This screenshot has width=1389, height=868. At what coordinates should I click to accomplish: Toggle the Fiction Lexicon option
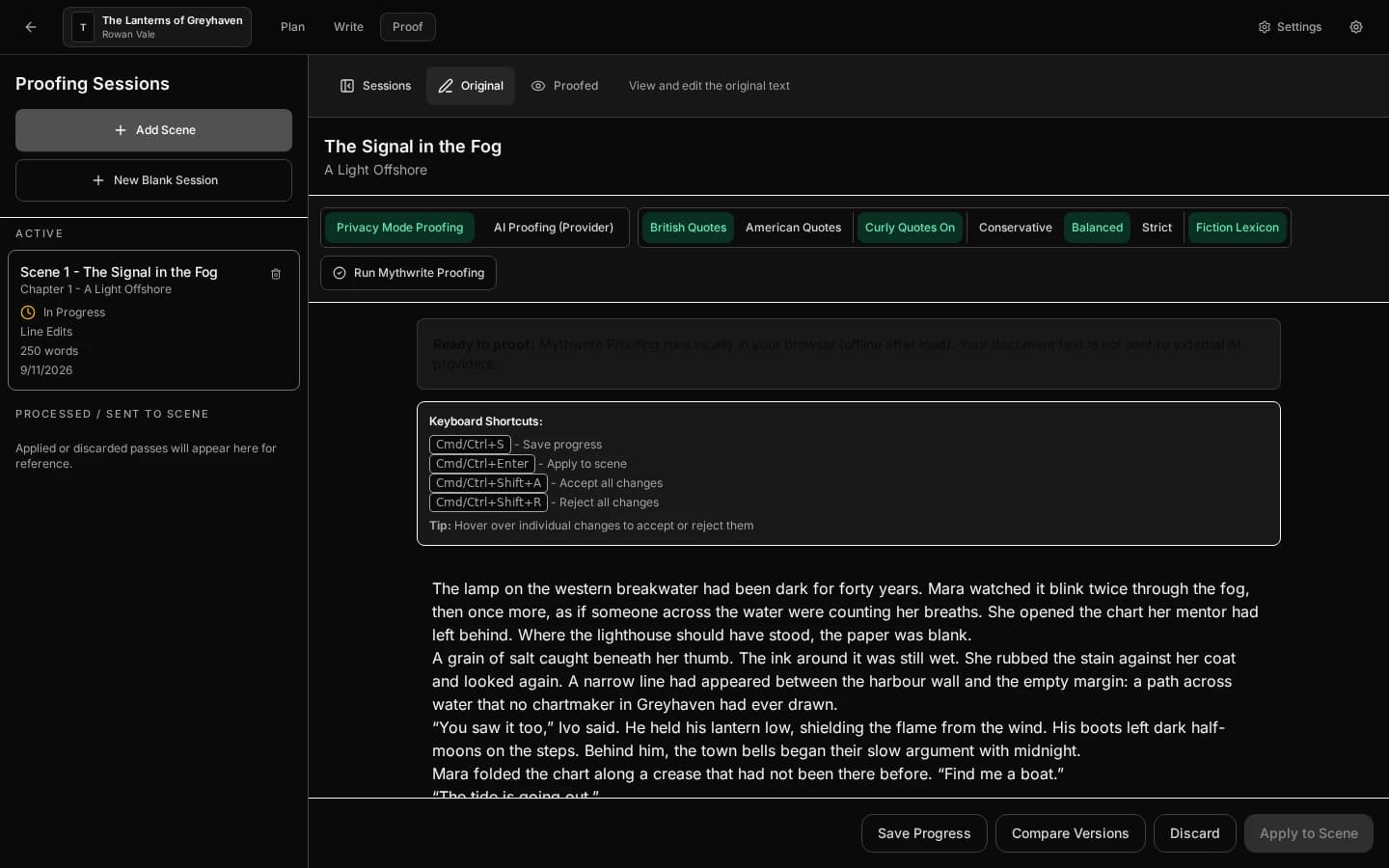tap(1238, 228)
